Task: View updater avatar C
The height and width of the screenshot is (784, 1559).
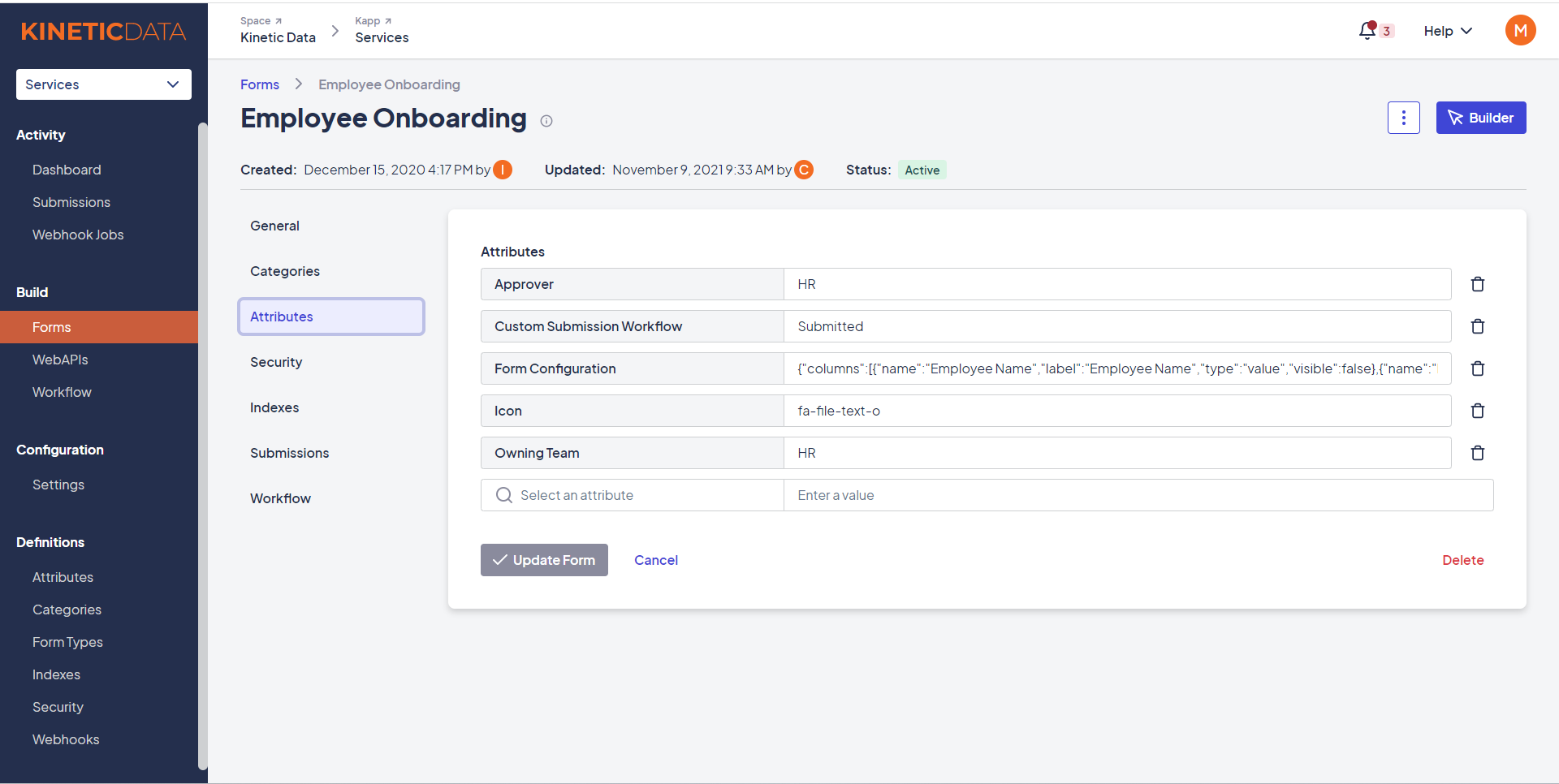Action: [804, 170]
